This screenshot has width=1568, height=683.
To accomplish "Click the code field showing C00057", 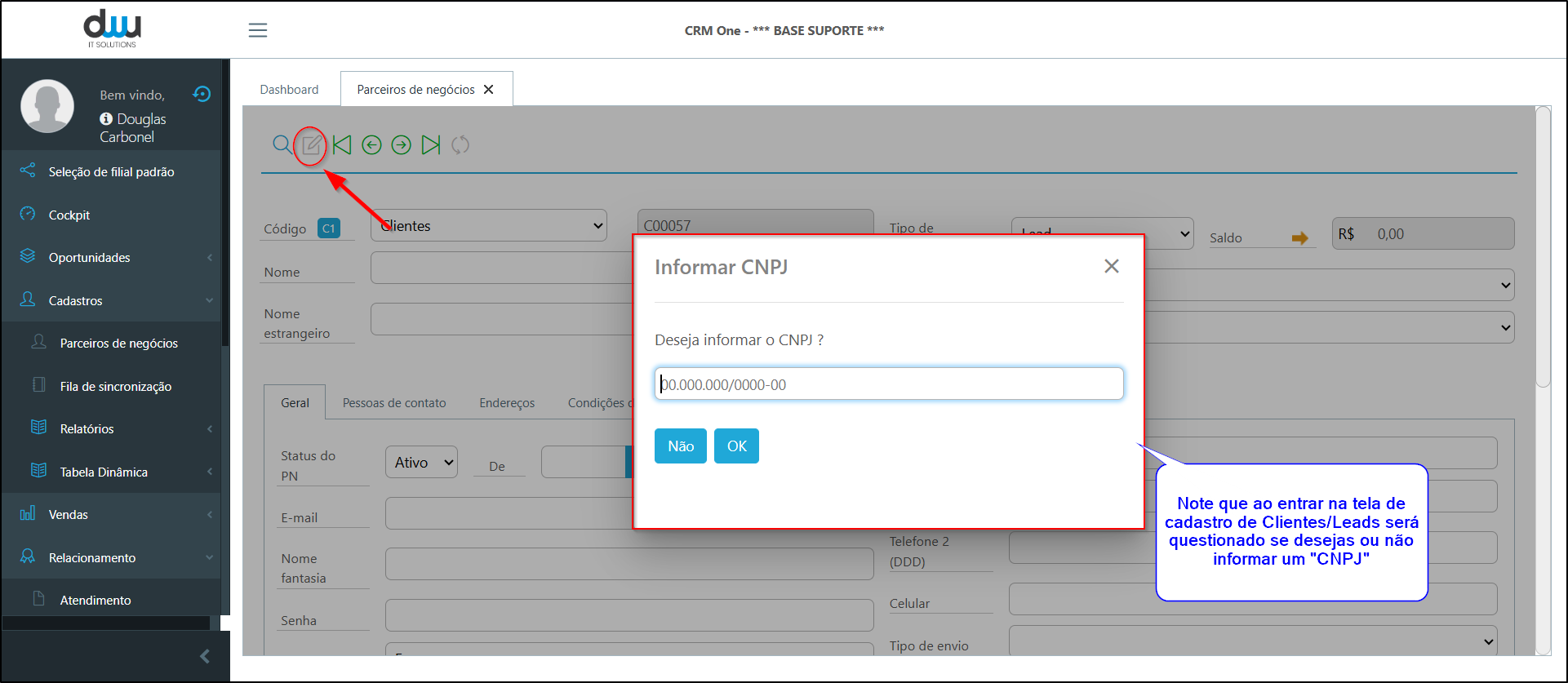I will click(755, 223).
